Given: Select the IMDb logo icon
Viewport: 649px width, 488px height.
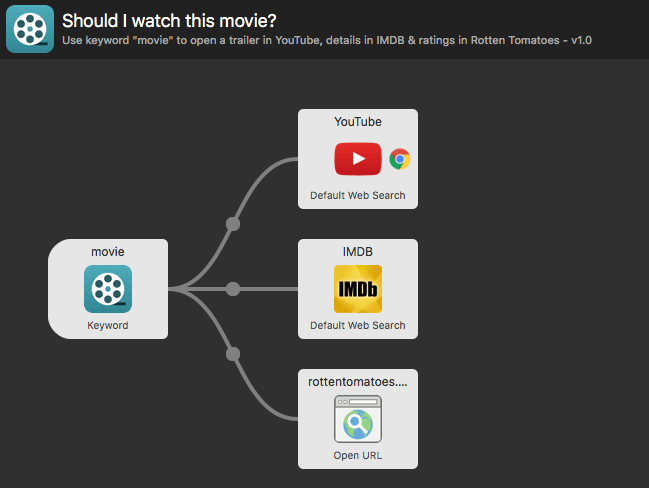Looking at the screenshot, I should tap(358, 289).
